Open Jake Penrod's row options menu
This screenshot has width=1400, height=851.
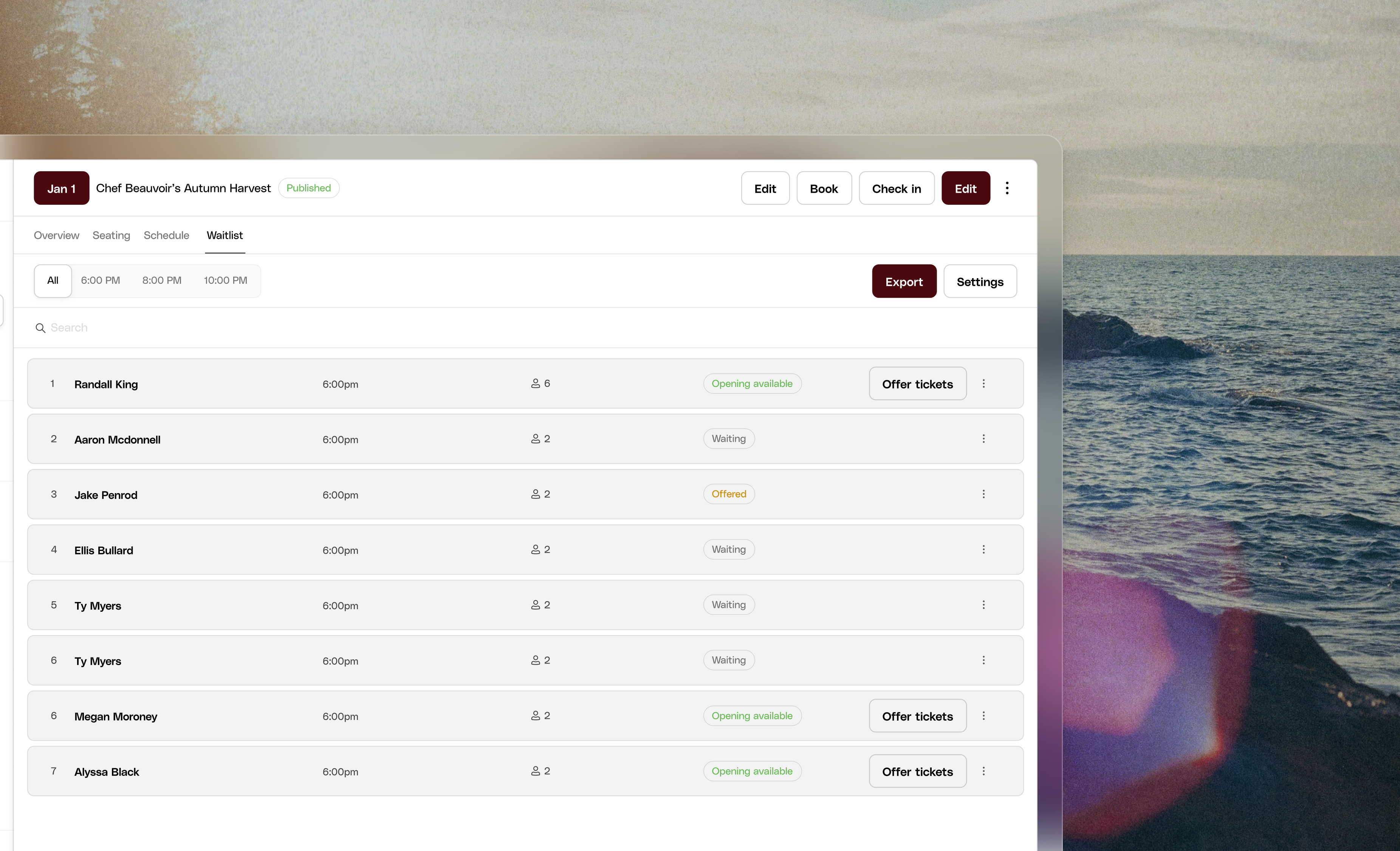click(x=983, y=494)
